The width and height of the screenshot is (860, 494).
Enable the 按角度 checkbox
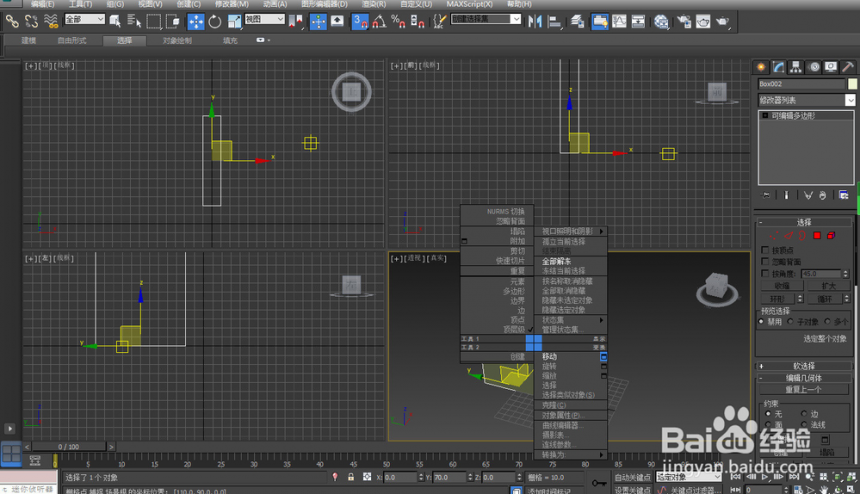(x=765, y=273)
